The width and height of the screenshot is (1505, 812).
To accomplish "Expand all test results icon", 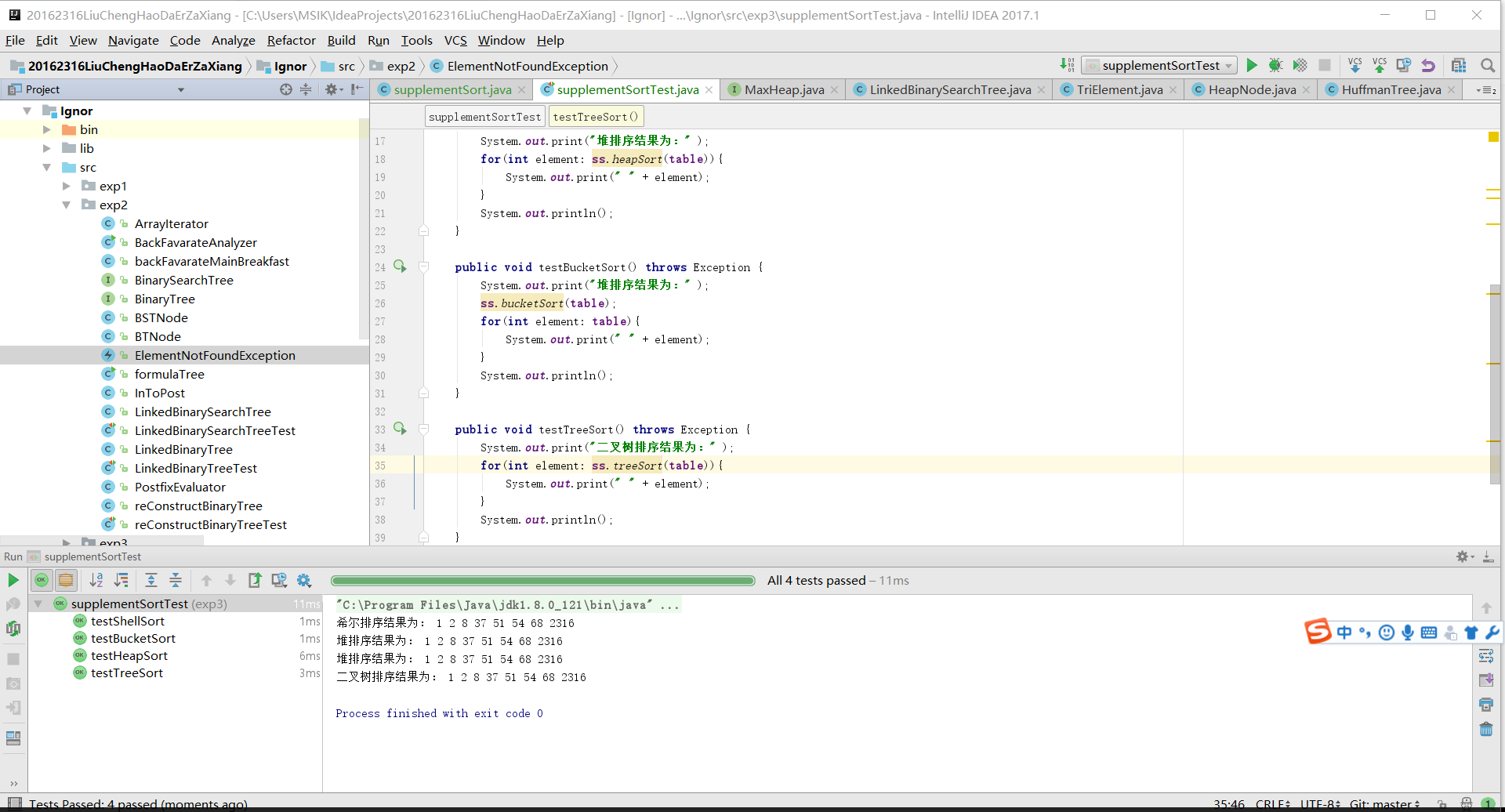I will pos(151,580).
